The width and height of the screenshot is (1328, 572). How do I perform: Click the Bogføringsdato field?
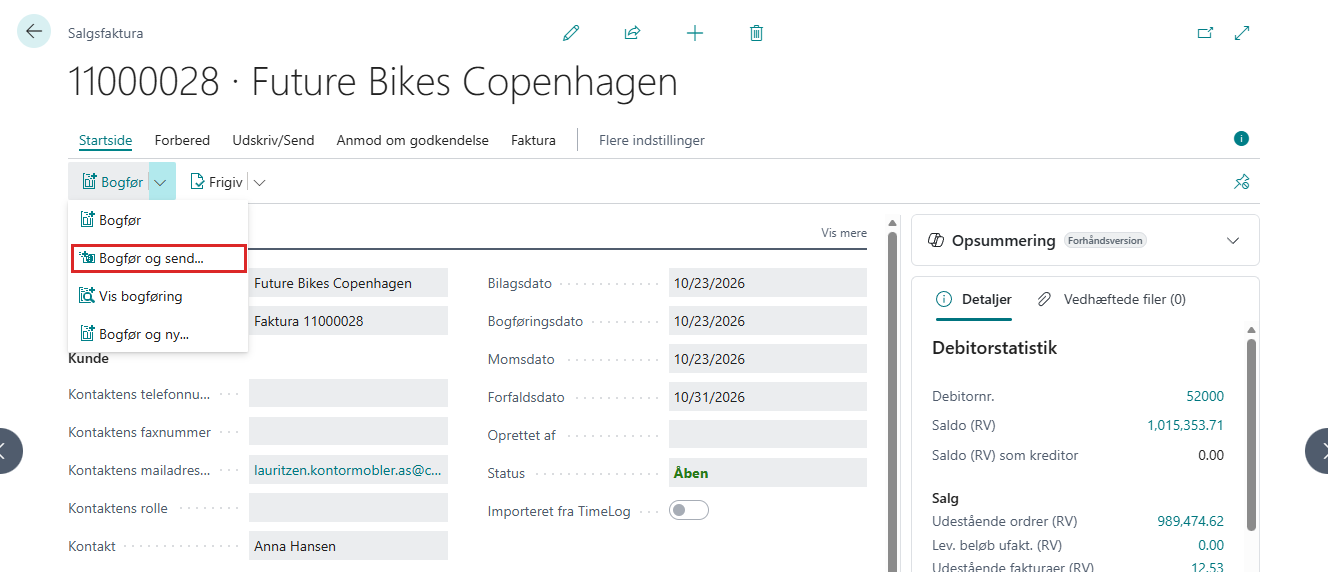tap(768, 321)
